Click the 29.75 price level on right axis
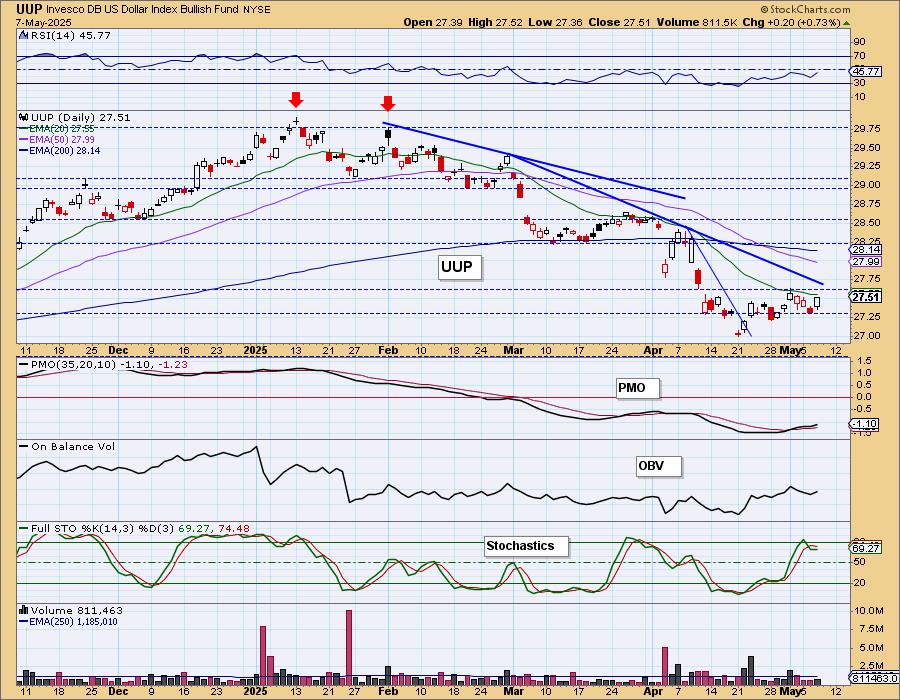This screenshot has height=700, width=900. [x=866, y=129]
